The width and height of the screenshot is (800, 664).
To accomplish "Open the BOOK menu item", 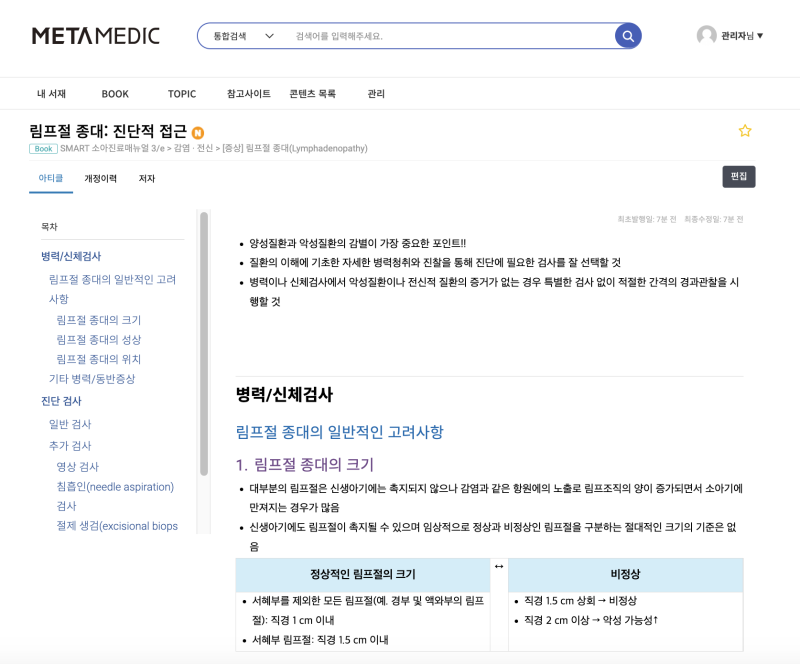I will point(114,93).
